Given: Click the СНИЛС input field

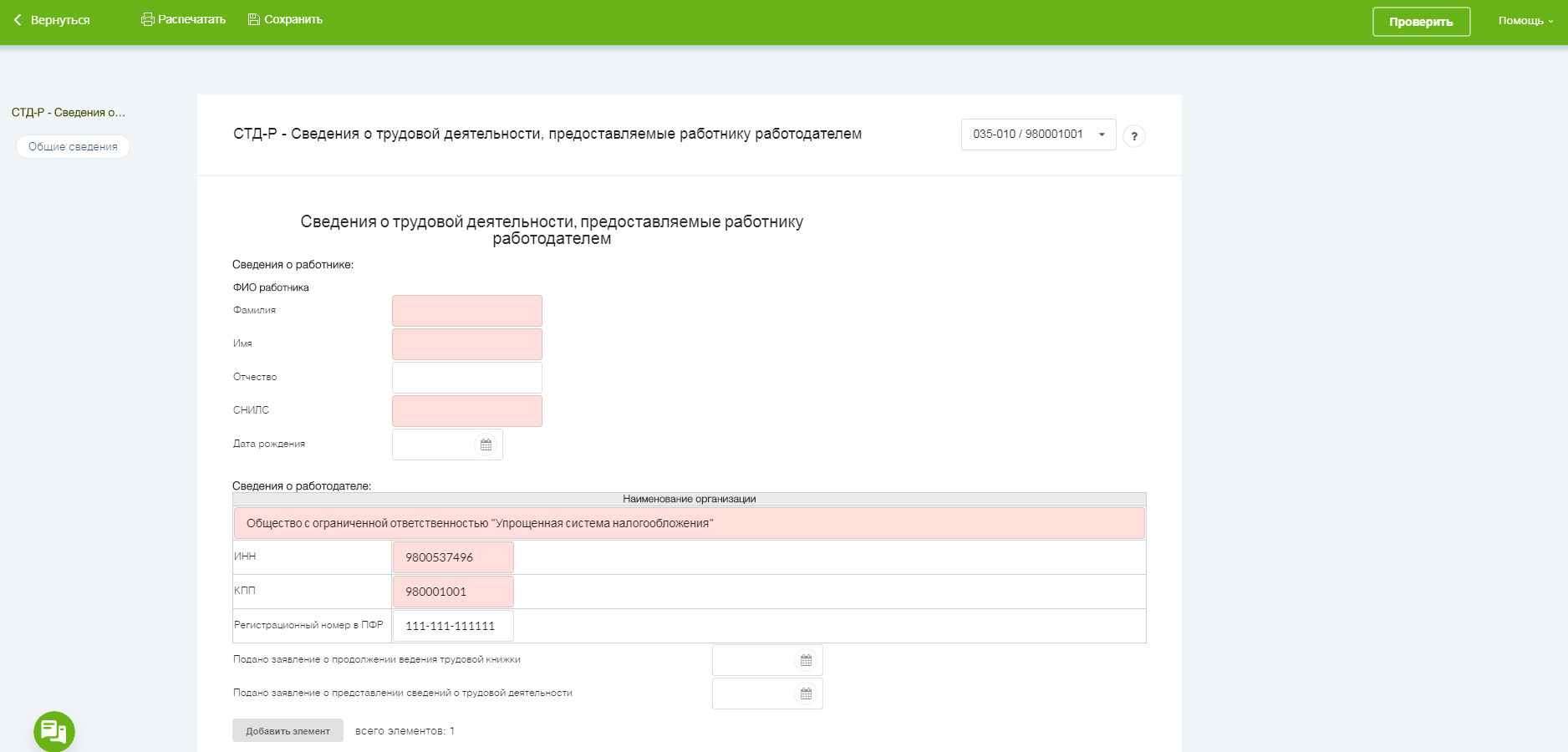Looking at the screenshot, I should click(x=466, y=411).
